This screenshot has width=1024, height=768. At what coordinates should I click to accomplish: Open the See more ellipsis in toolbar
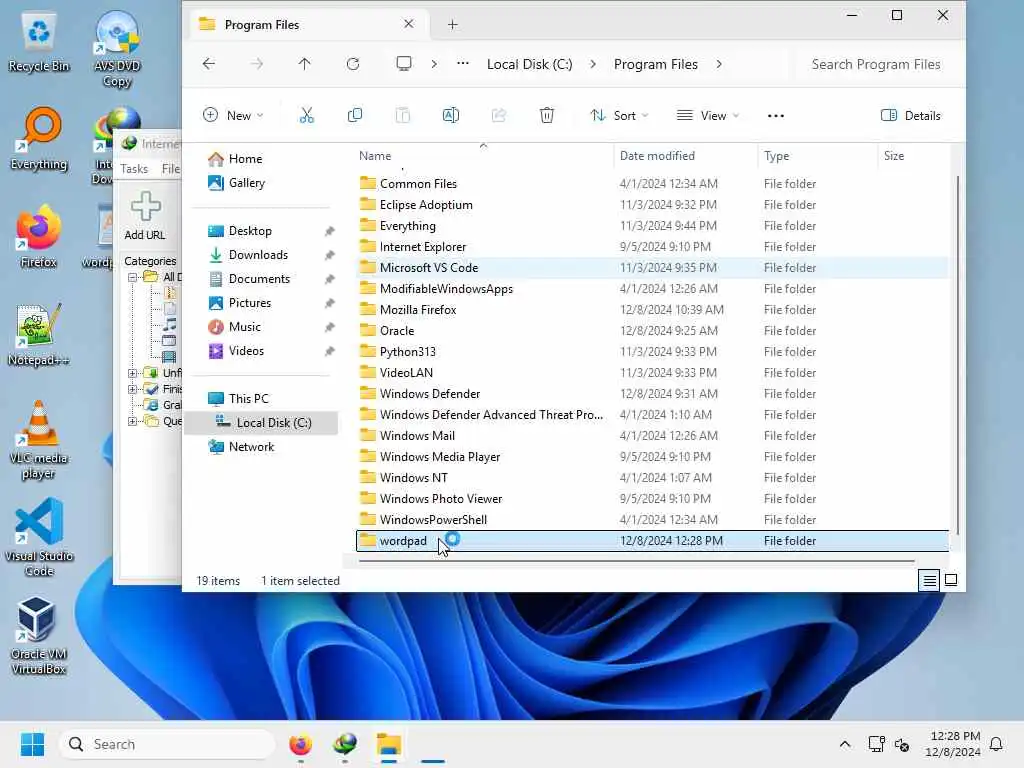(775, 116)
